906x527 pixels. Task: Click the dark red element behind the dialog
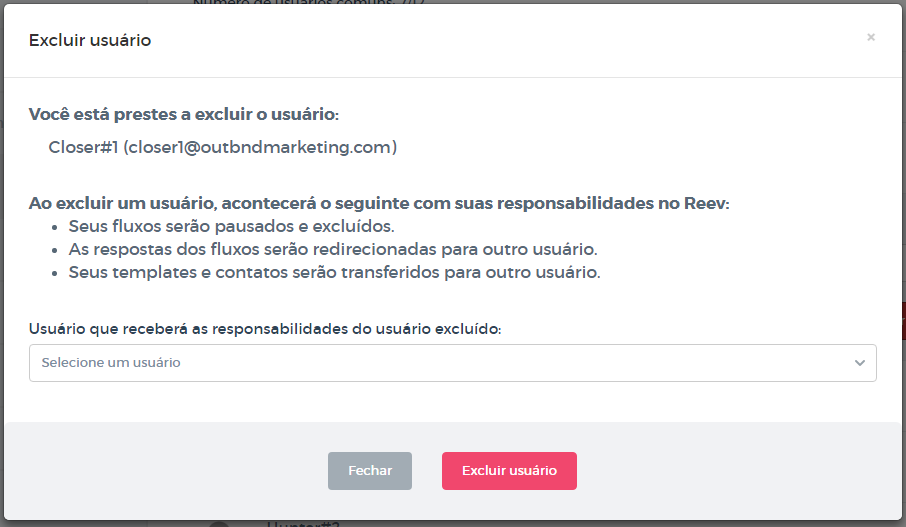coord(902,320)
